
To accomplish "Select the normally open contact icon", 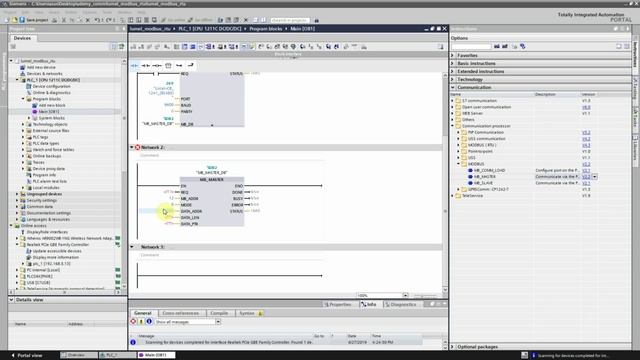I will point(135,65).
